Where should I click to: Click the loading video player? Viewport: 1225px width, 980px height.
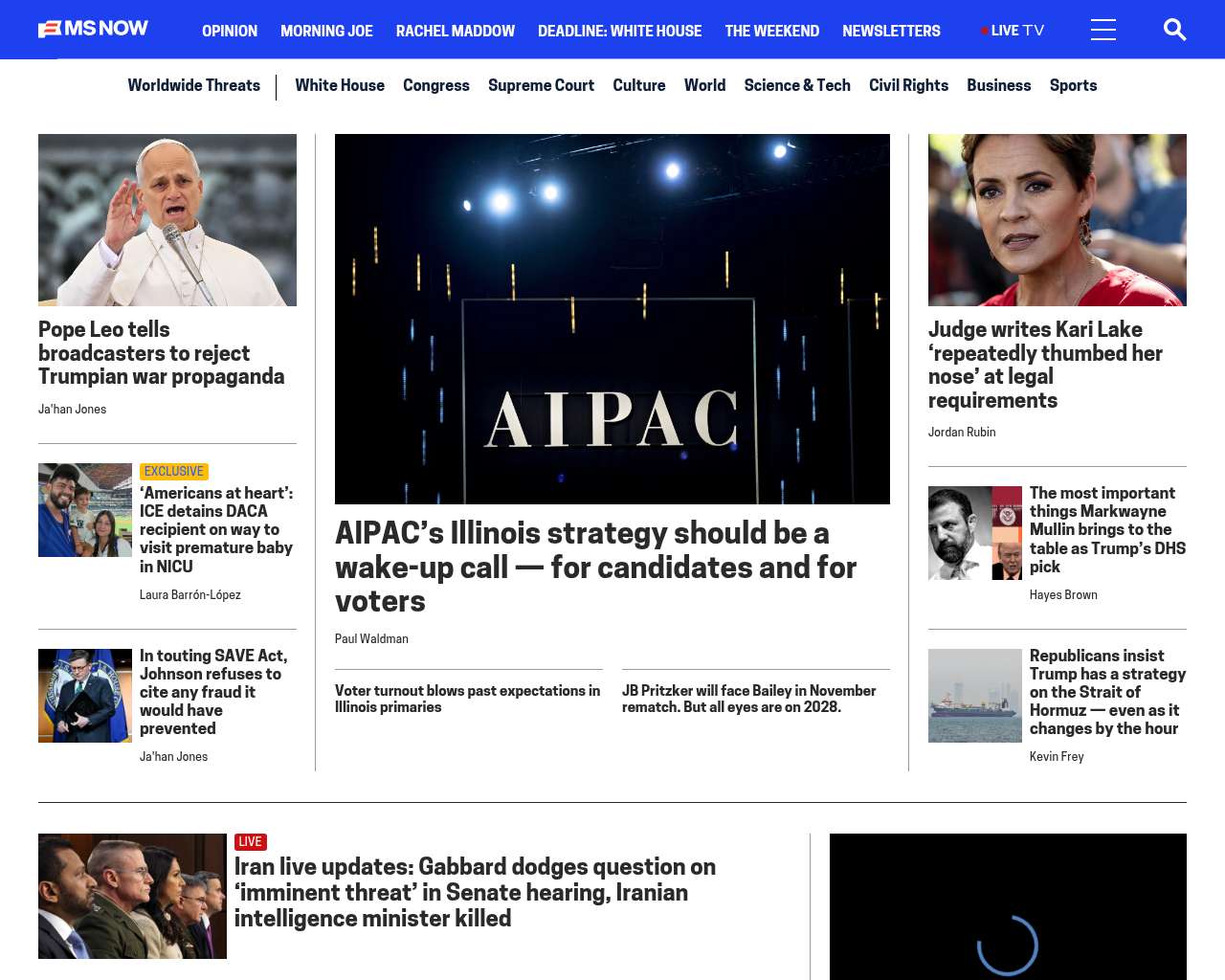(x=1008, y=906)
